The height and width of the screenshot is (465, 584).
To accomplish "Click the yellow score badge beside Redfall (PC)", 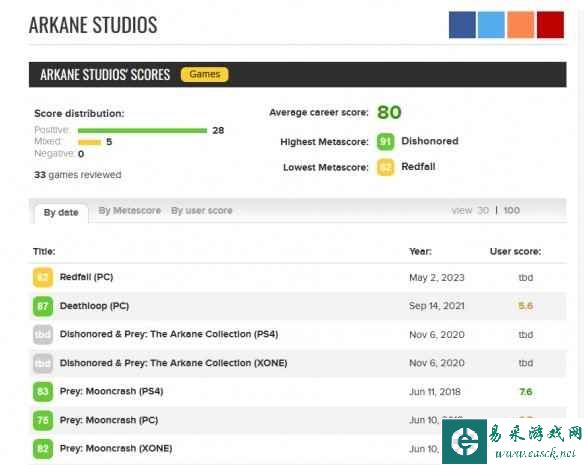I will (x=43, y=278).
